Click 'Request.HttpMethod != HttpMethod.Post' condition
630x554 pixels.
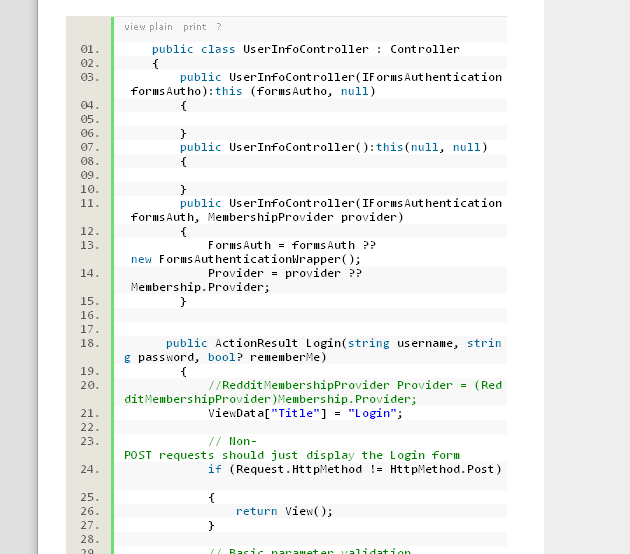click(364, 470)
